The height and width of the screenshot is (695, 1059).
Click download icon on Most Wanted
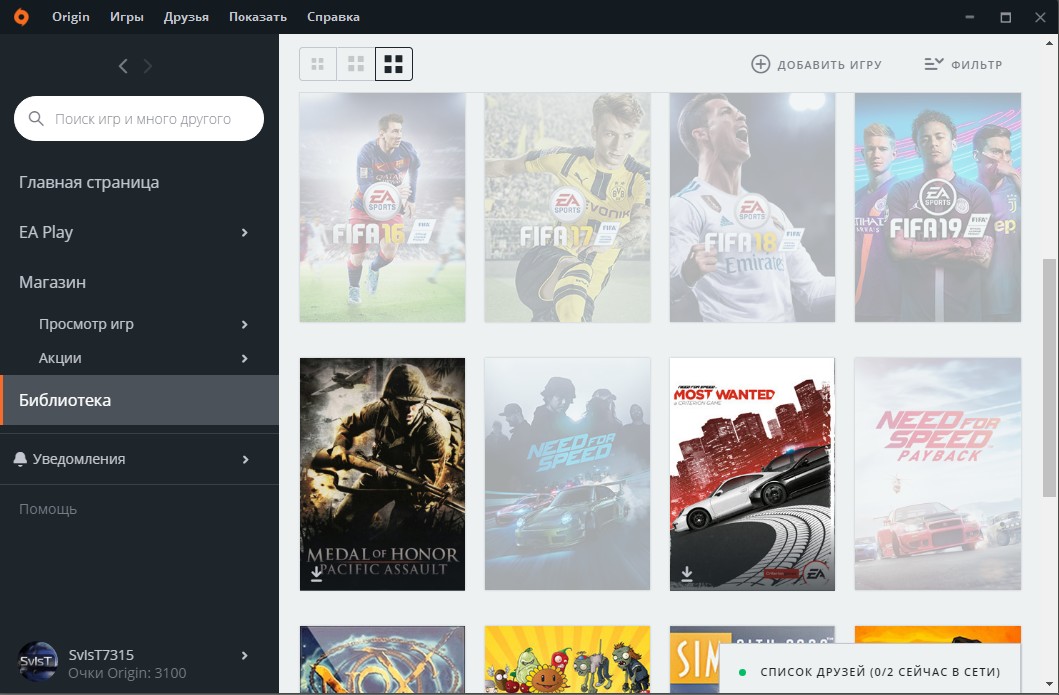686,574
